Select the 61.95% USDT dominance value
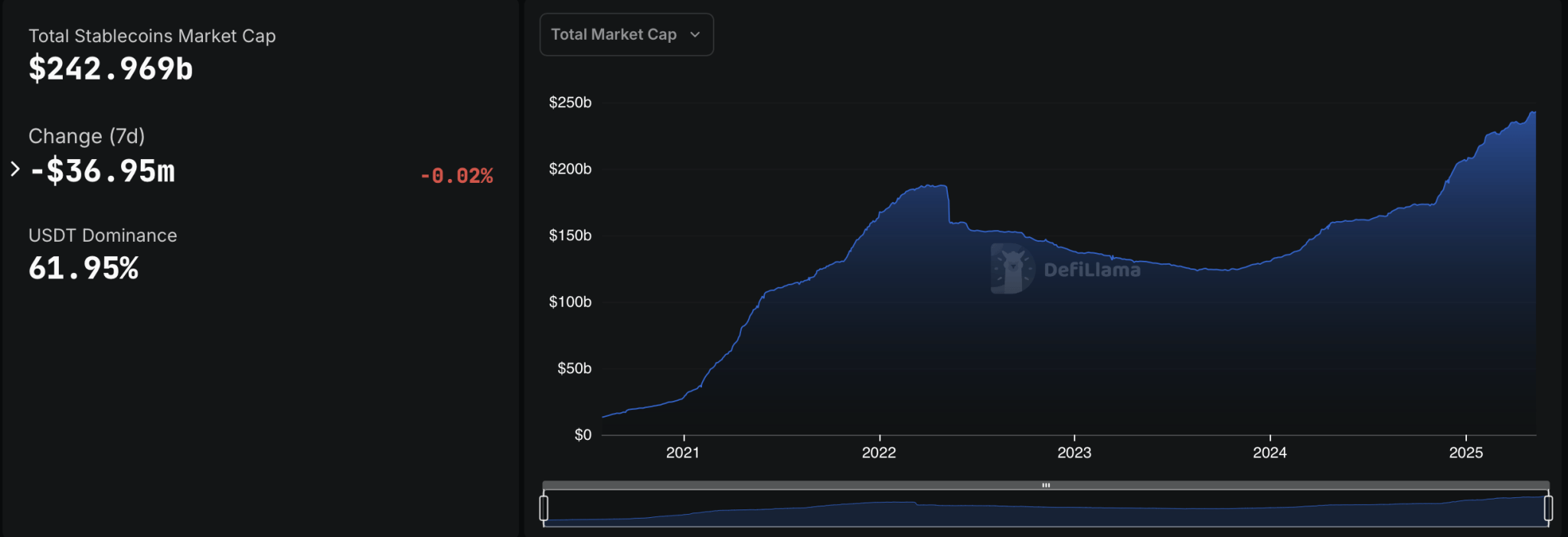This screenshot has height=537, width=1568. point(83,268)
